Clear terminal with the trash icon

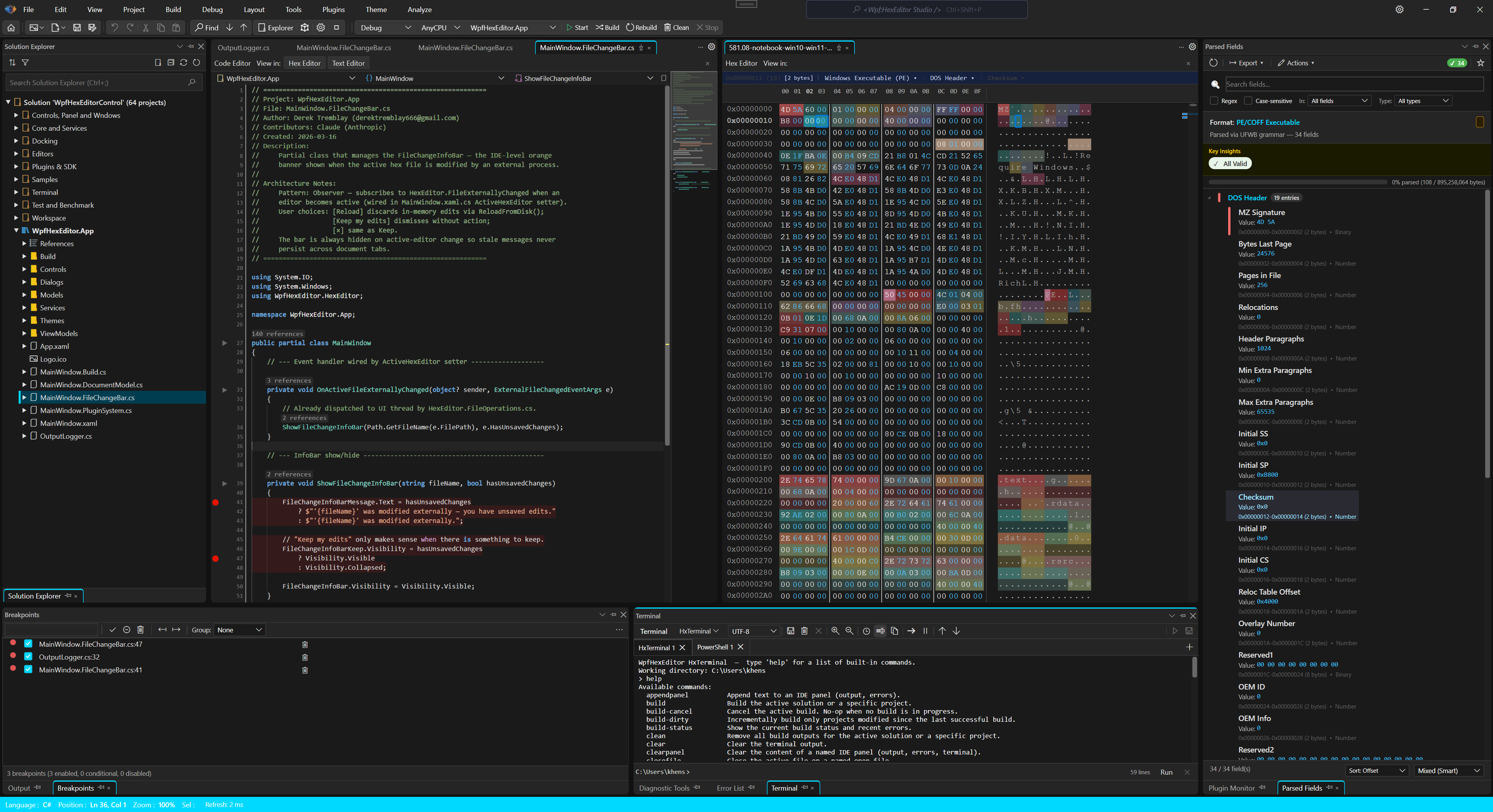click(x=804, y=631)
